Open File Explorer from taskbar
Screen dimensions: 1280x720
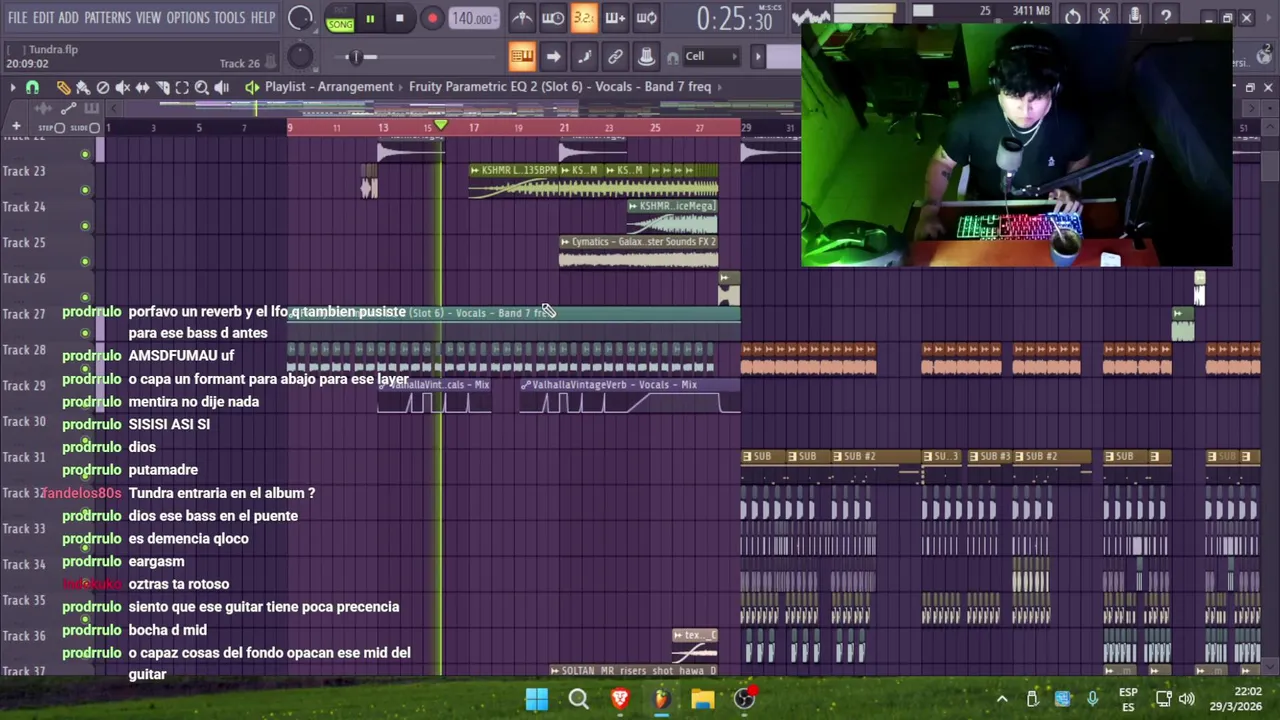703,699
